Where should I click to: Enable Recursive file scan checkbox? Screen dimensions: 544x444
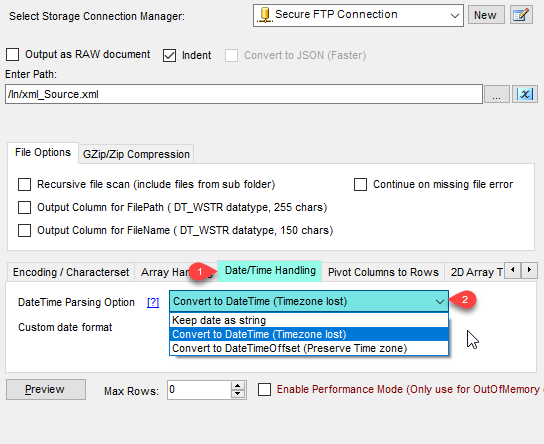click(24, 185)
